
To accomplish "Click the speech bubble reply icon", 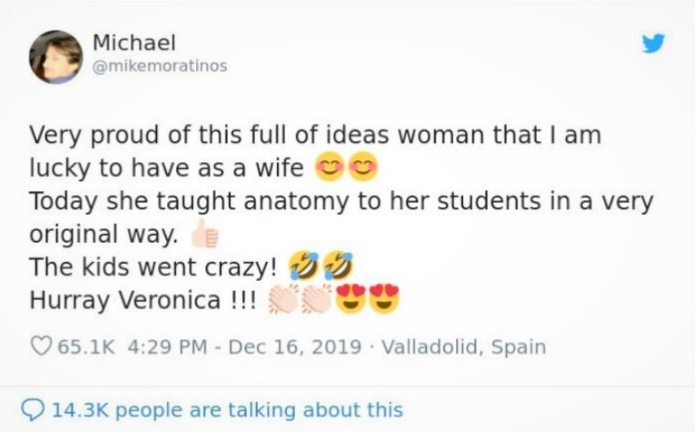I will pos(32,409).
